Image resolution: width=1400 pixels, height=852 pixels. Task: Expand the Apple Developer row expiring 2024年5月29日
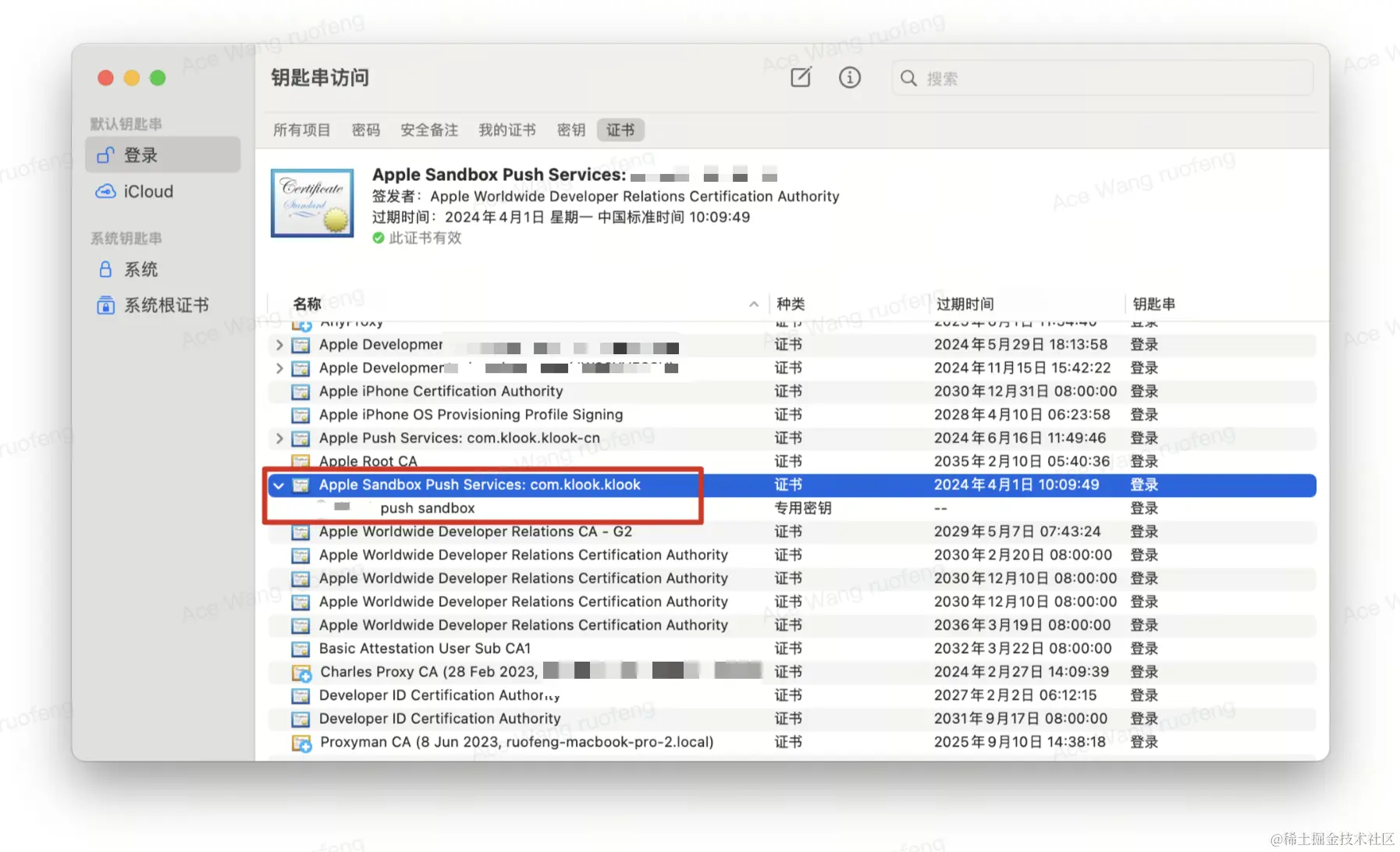coord(279,345)
